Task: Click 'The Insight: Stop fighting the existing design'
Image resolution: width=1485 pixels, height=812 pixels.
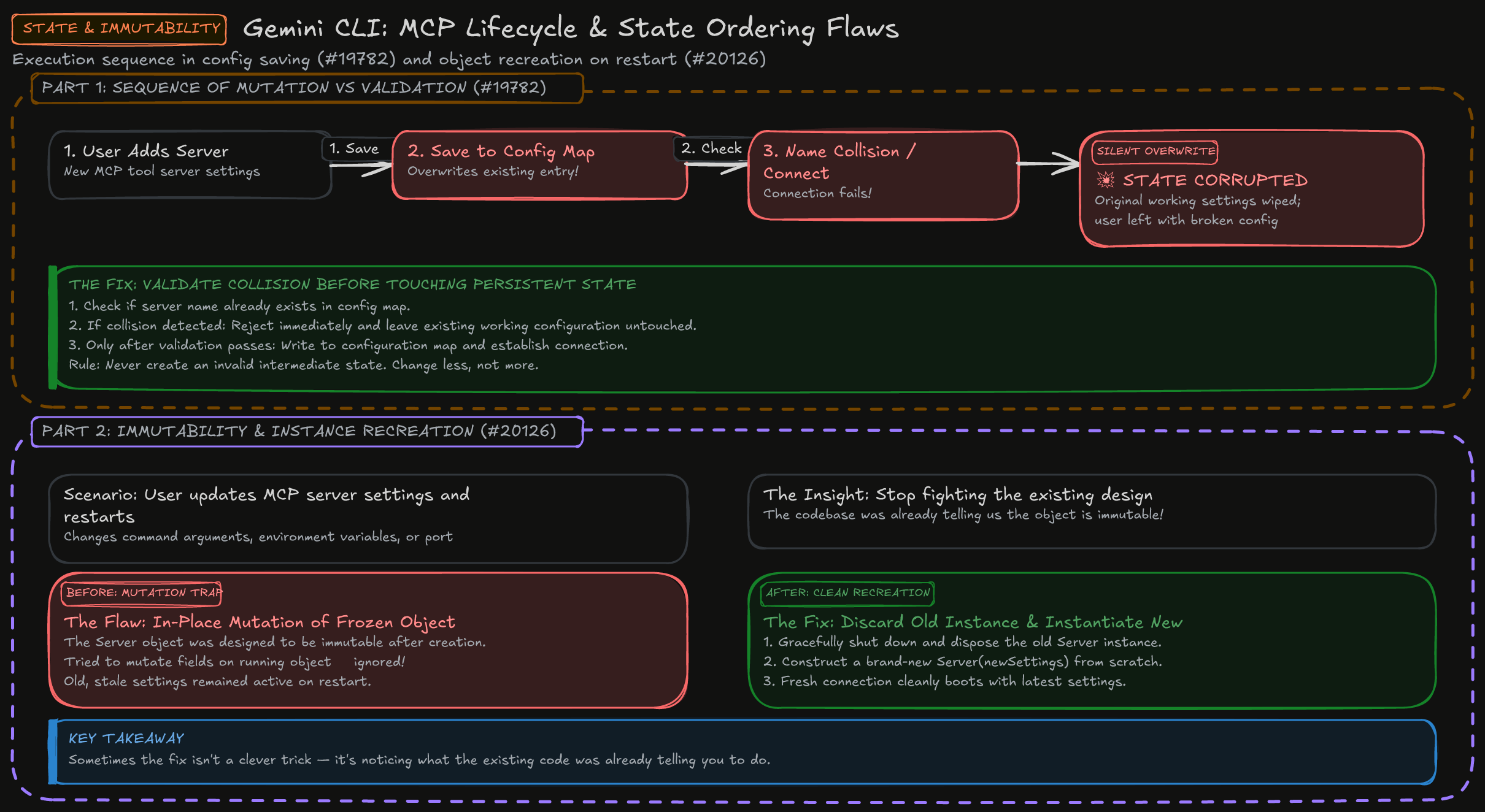Action: coord(958,495)
